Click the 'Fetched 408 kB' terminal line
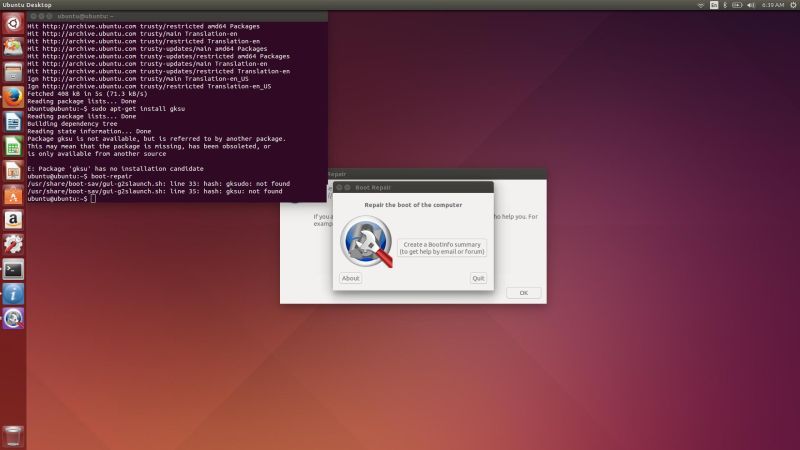Image resolution: width=800 pixels, height=450 pixels. pyautogui.click(x=87, y=94)
